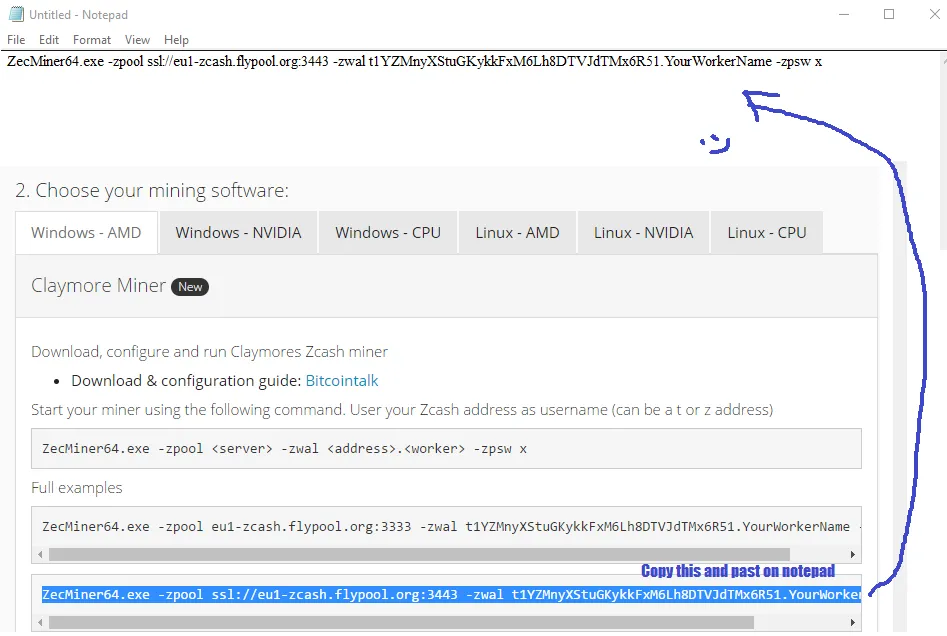Click the horizontal scrollbar under ssl example
The height and width of the screenshot is (636, 947).
tap(402, 622)
